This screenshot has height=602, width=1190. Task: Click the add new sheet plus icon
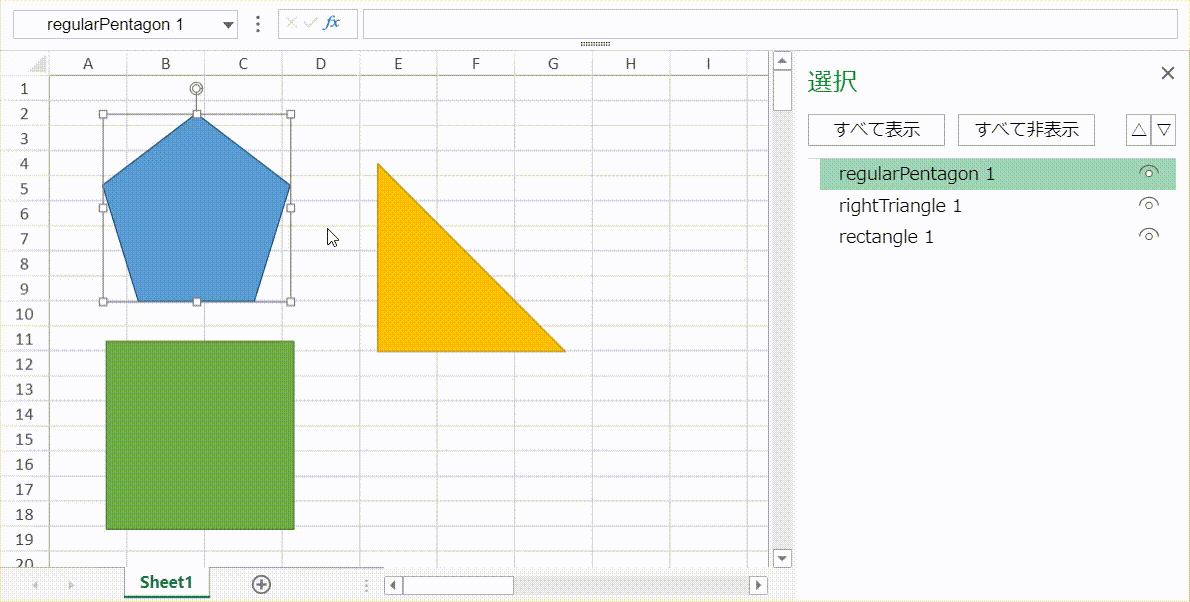pos(262,584)
